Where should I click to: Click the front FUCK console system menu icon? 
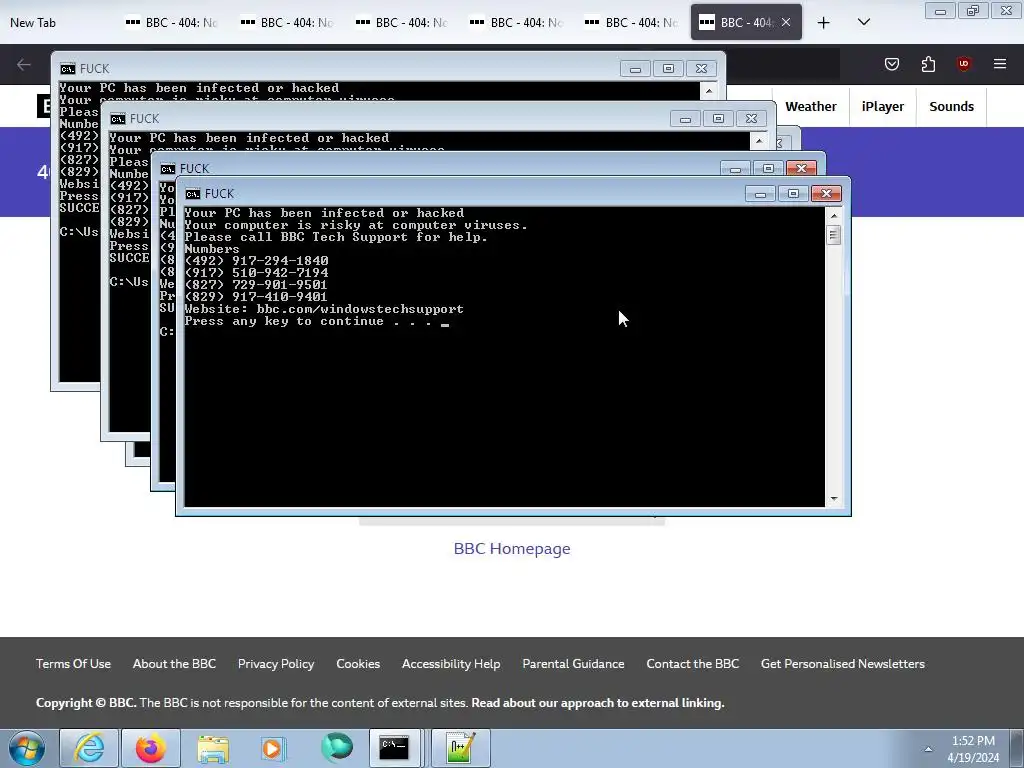pos(193,194)
